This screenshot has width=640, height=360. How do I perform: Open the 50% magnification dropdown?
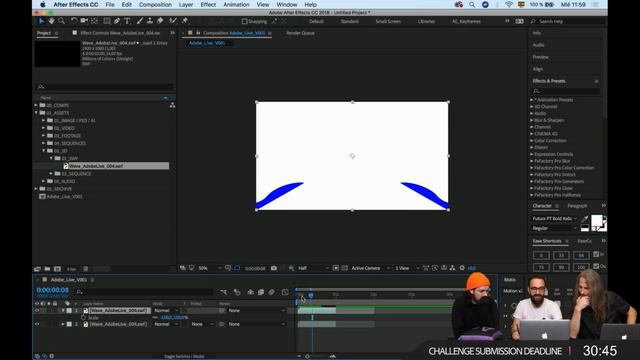click(210, 268)
